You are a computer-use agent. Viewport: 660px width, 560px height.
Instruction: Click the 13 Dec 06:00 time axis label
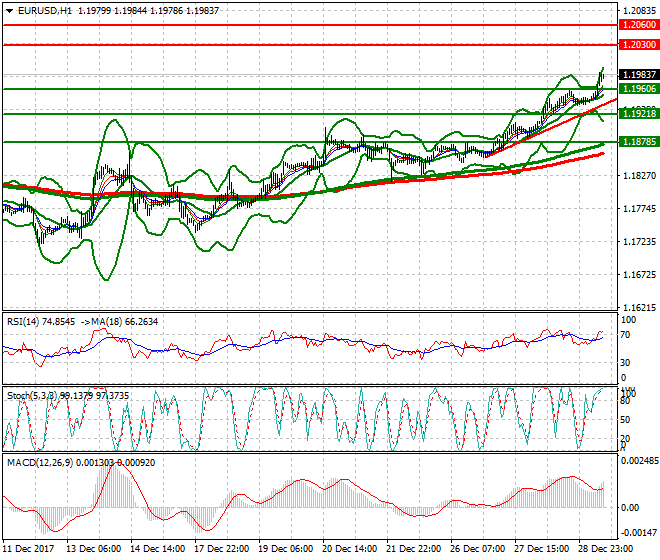click(x=93, y=549)
